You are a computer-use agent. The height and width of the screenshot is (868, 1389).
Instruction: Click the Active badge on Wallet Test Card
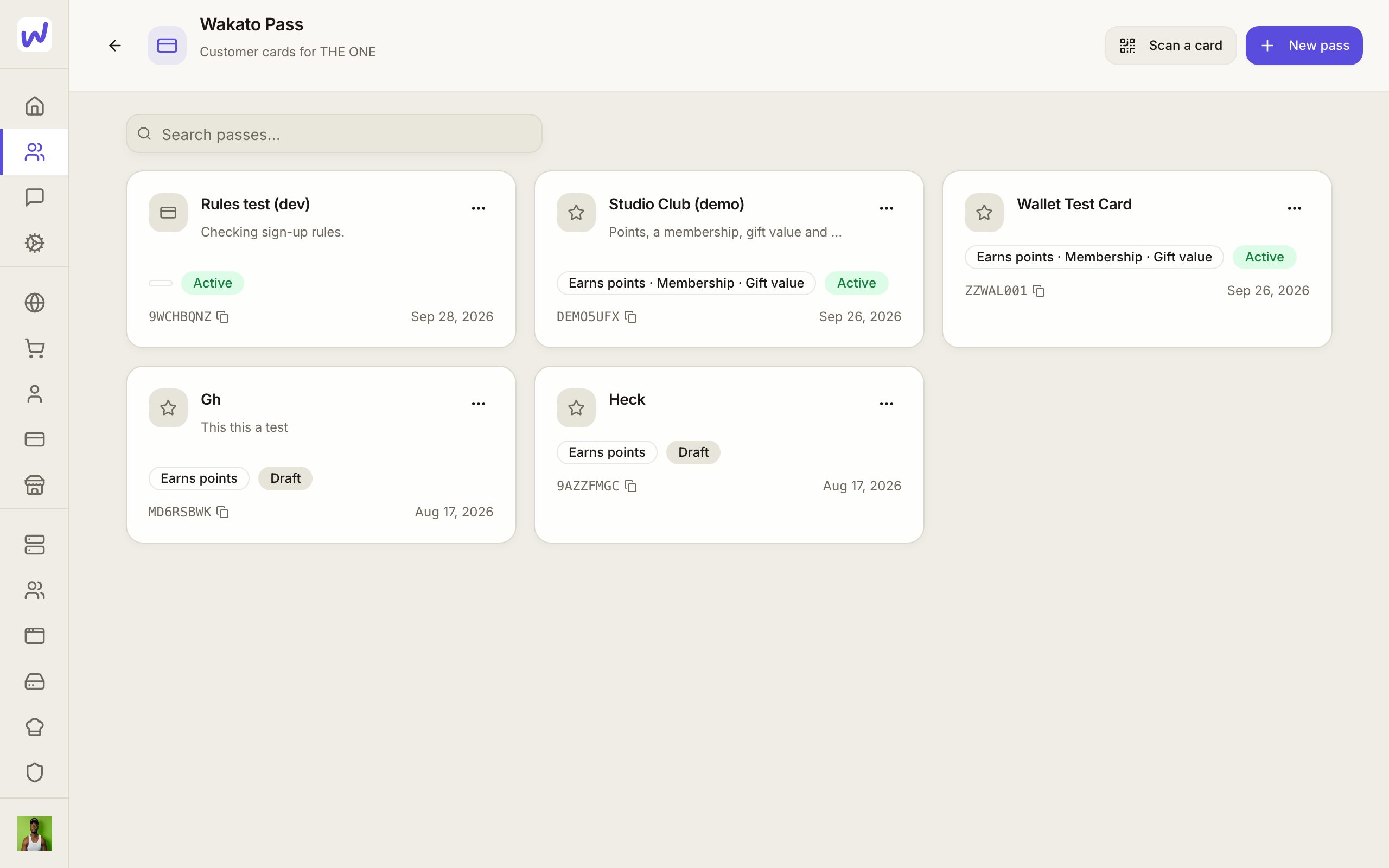(x=1264, y=257)
